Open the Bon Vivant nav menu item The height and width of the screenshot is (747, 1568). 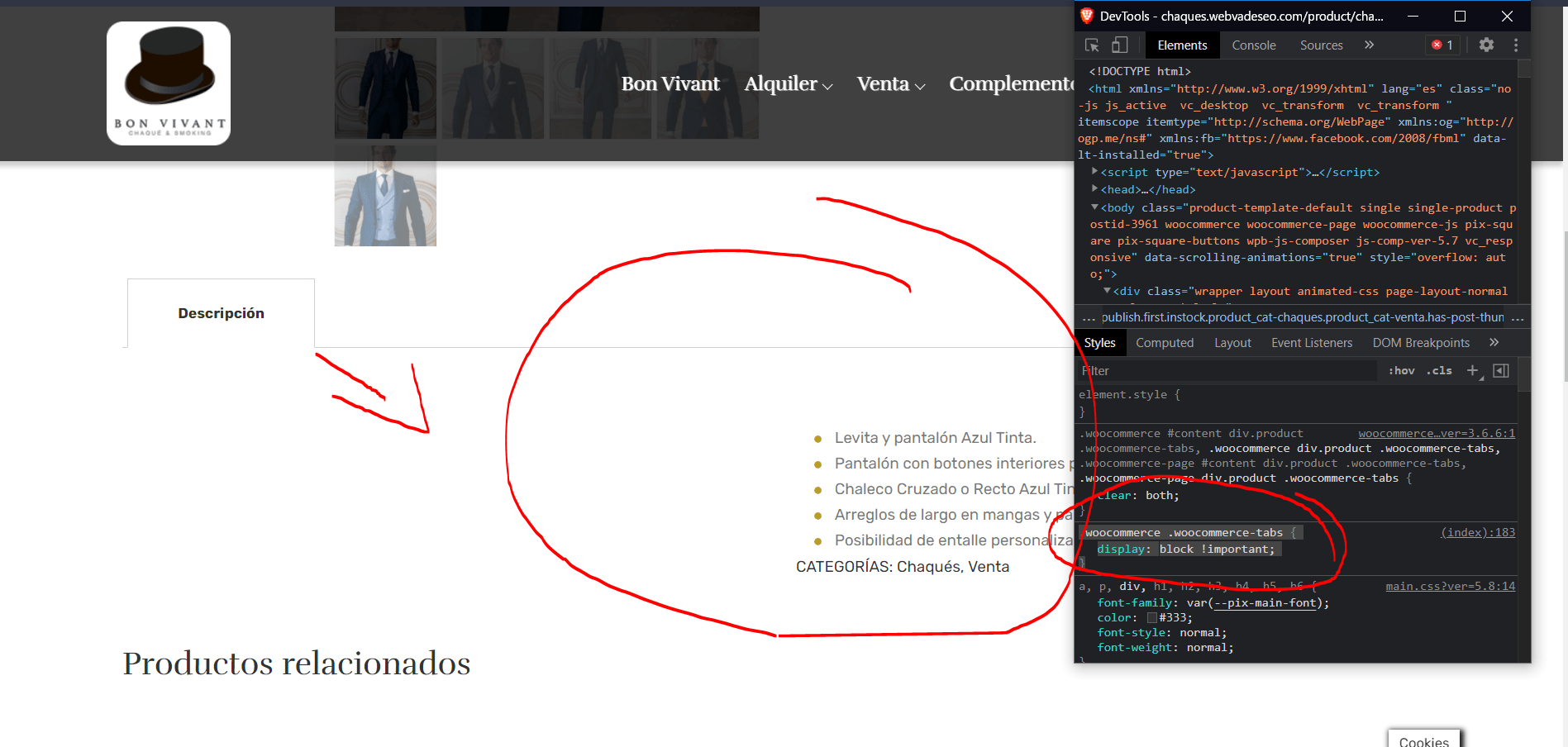(x=670, y=83)
